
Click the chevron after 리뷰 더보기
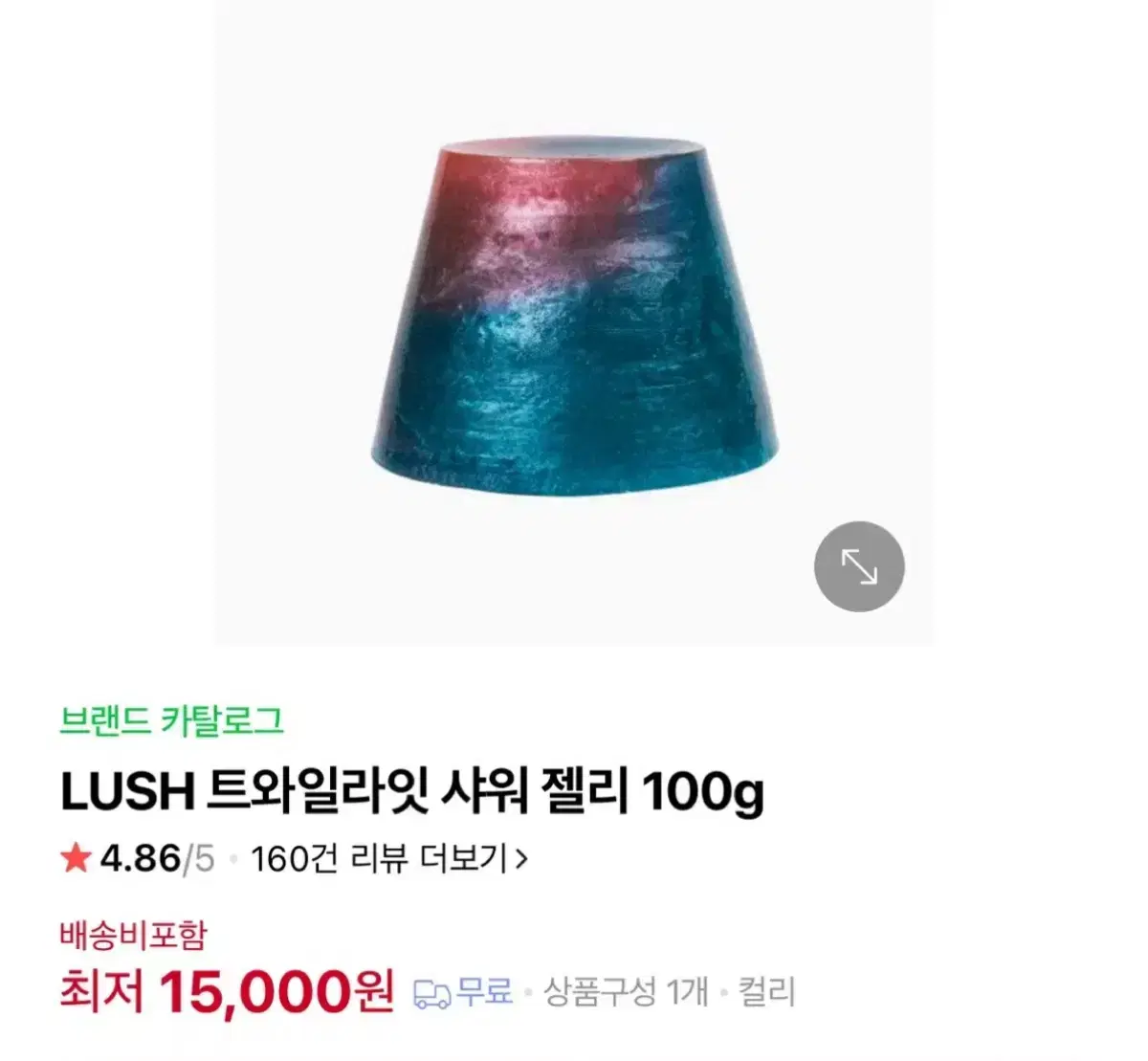click(x=521, y=858)
